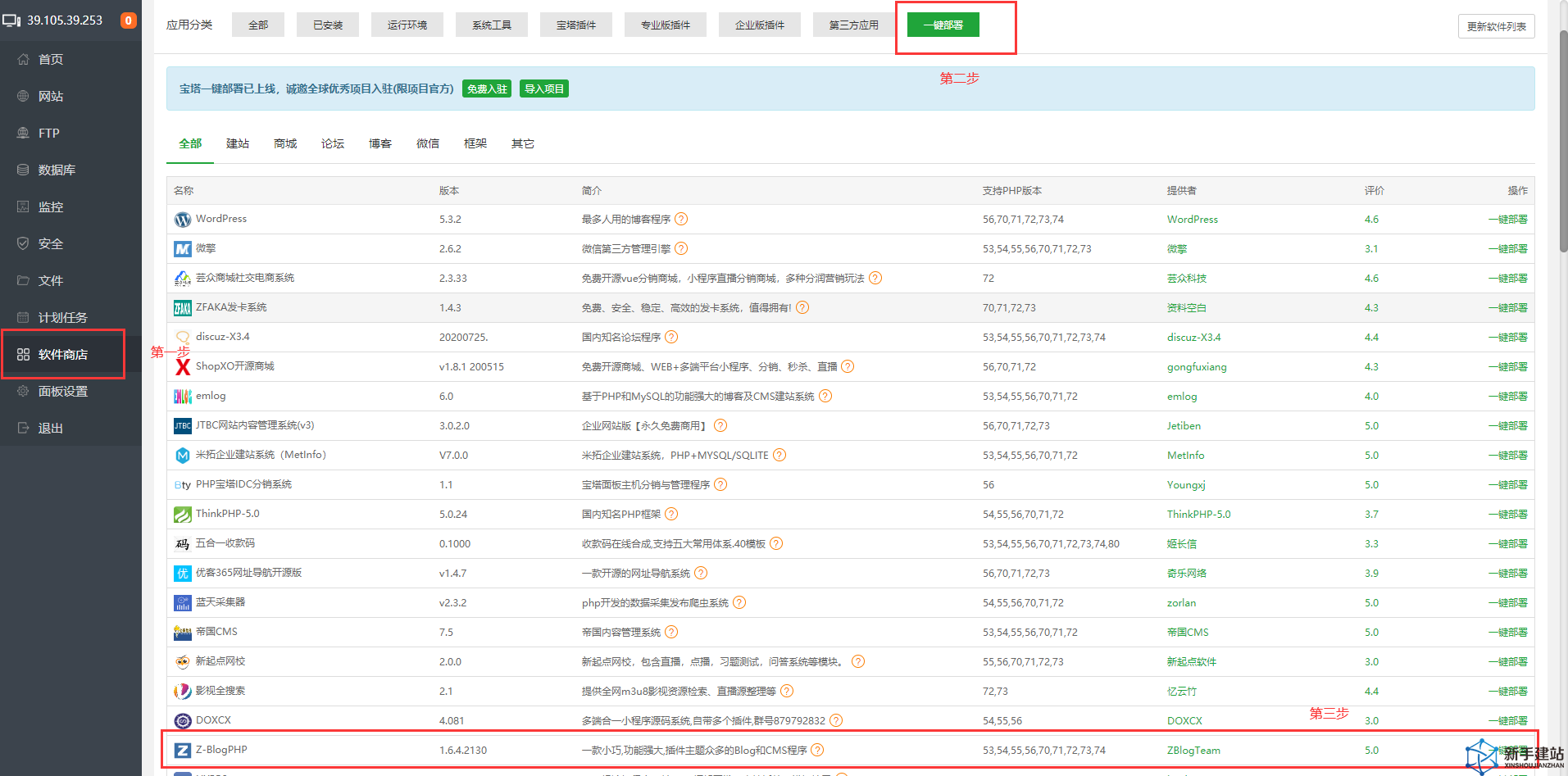
Task: Open the 首页 home icon in sidebar
Action: (23, 59)
